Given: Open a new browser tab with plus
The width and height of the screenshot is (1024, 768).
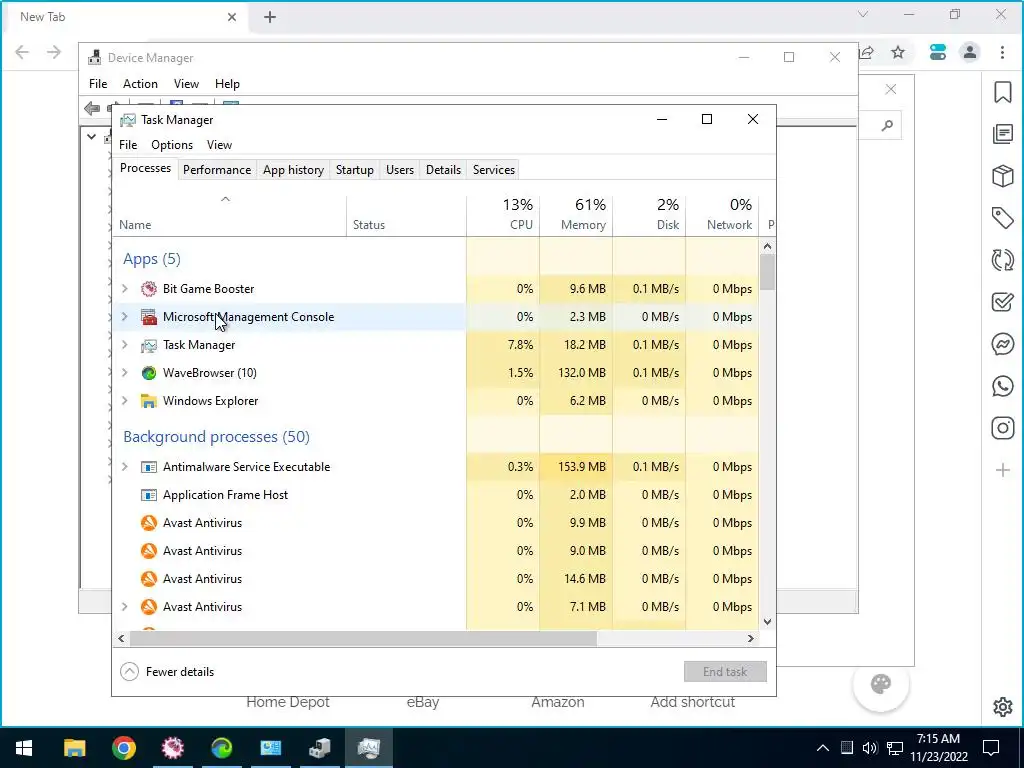Looking at the screenshot, I should (x=270, y=17).
